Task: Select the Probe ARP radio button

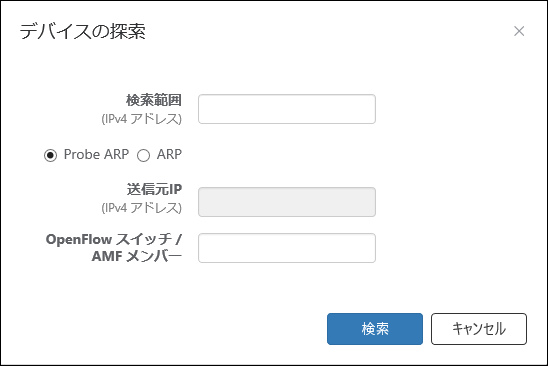Action: tap(50, 155)
